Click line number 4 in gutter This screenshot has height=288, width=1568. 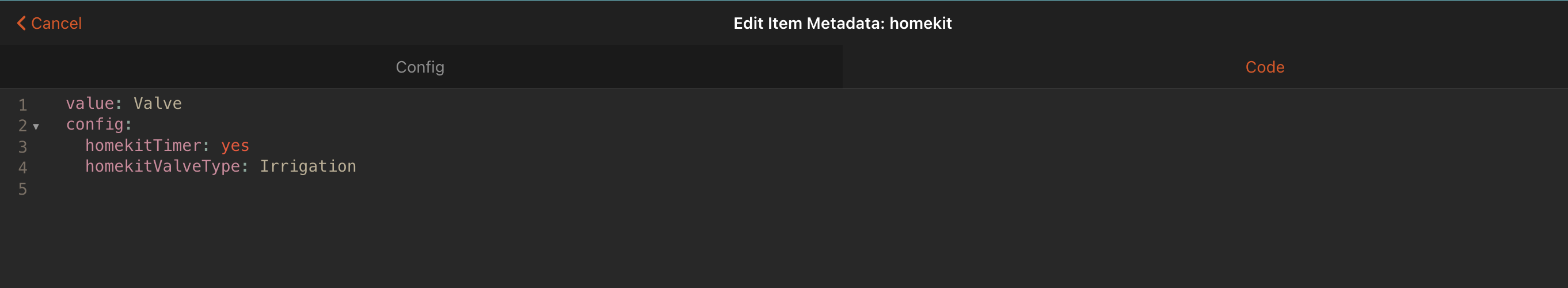(x=22, y=168)
